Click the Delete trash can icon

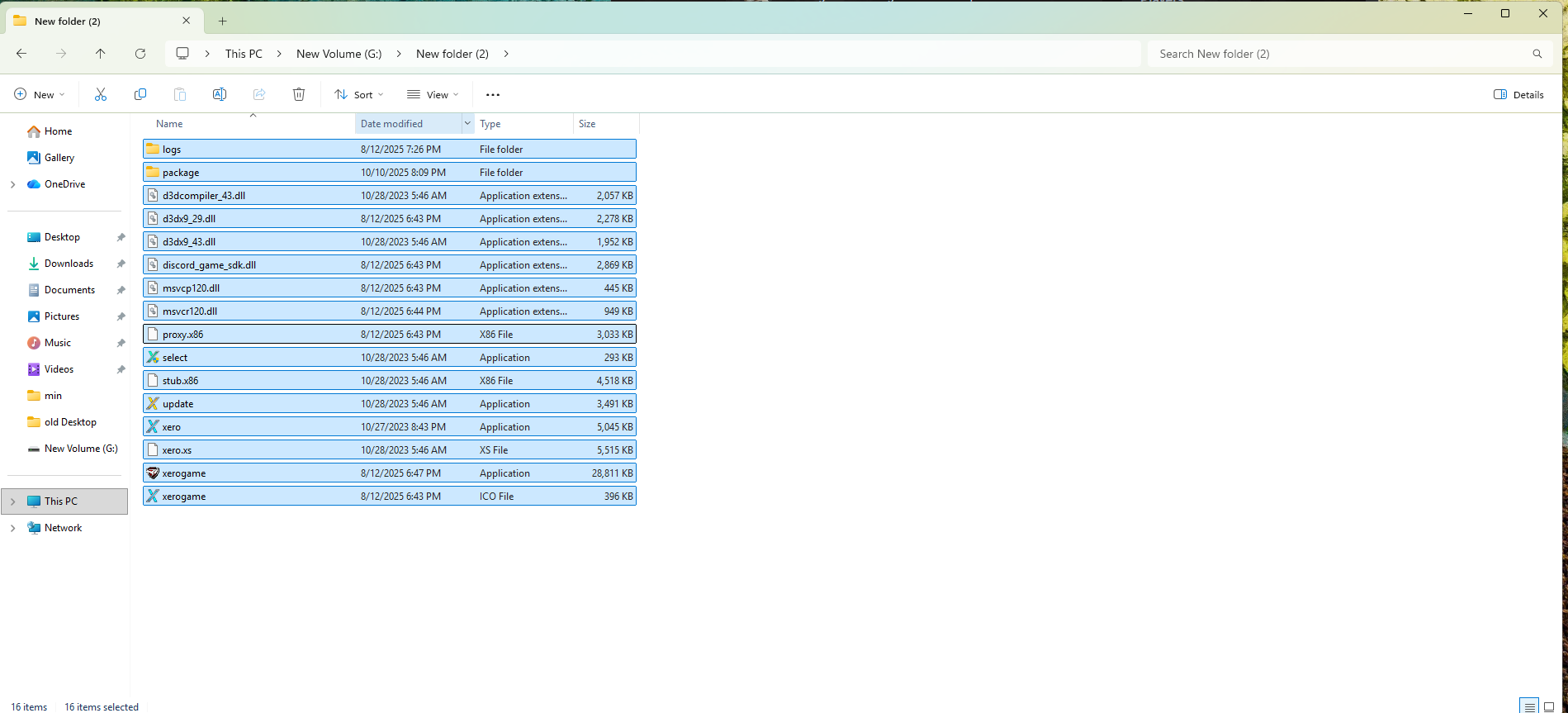coord(299,95)
